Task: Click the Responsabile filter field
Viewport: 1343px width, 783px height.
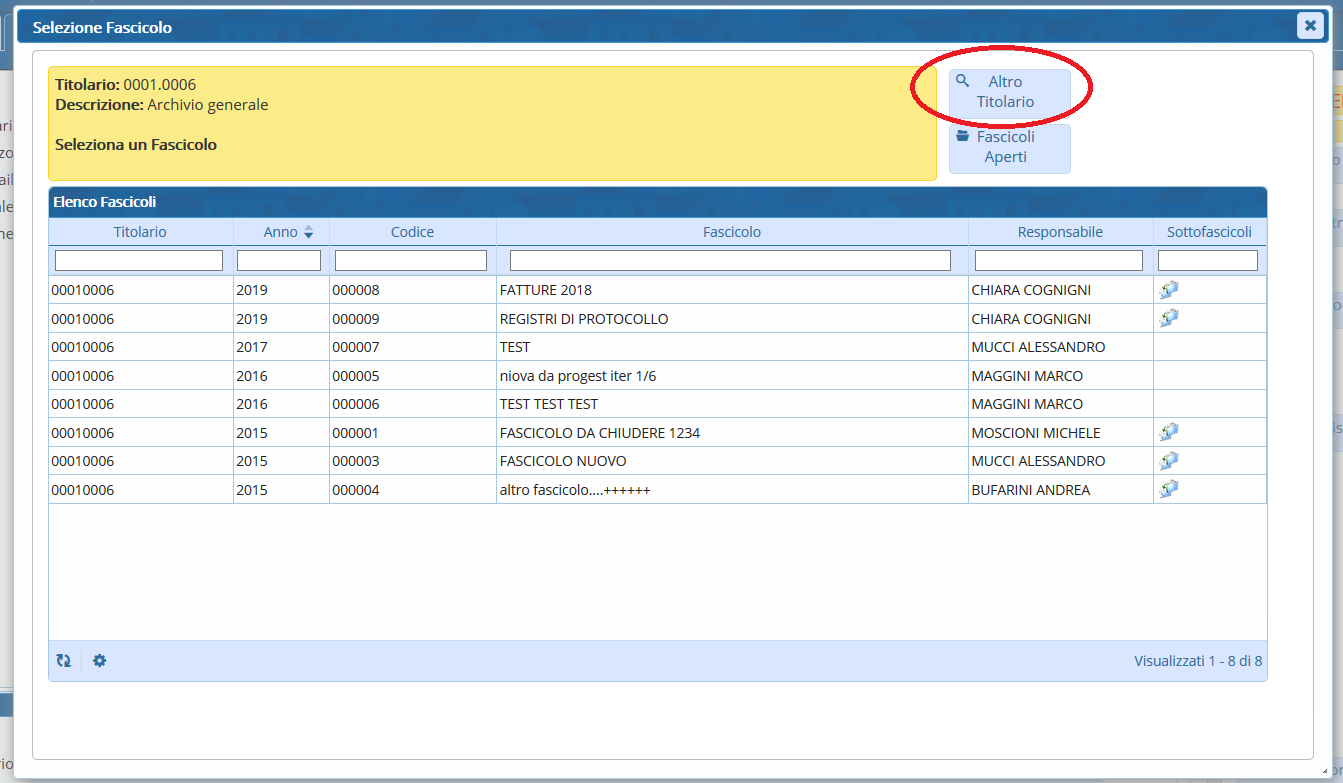Action: click(x=1058, y=261)
